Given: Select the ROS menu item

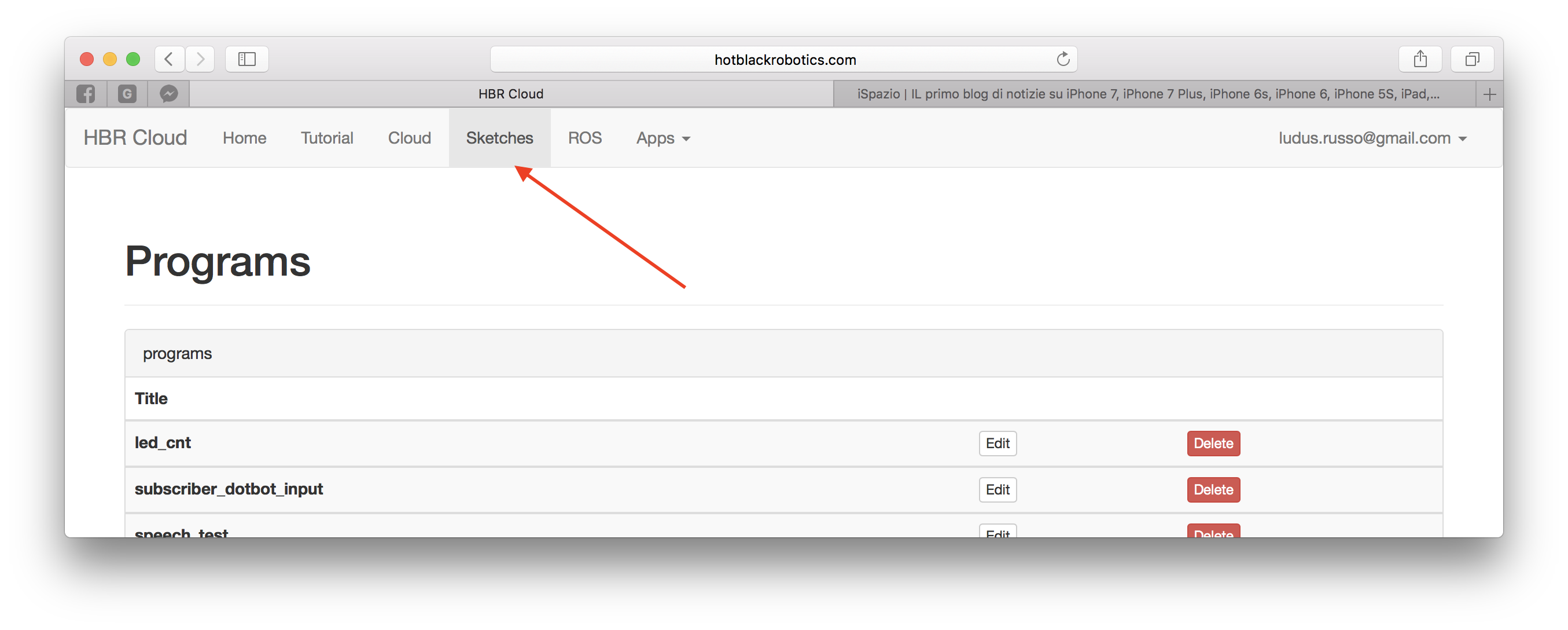Looking at the screenshot, I should [584, 138].
